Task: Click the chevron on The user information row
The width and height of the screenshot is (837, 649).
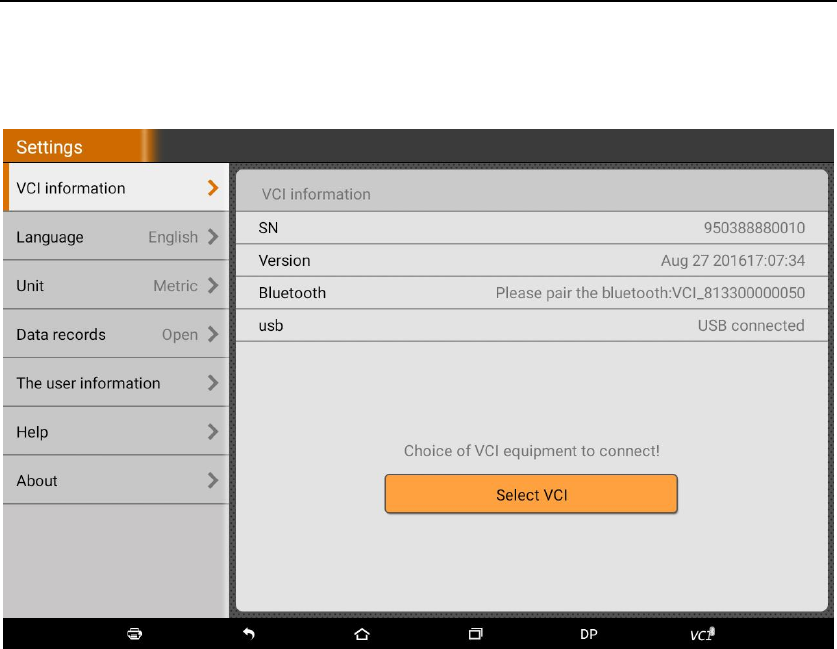Action: [x=213, y=383]
